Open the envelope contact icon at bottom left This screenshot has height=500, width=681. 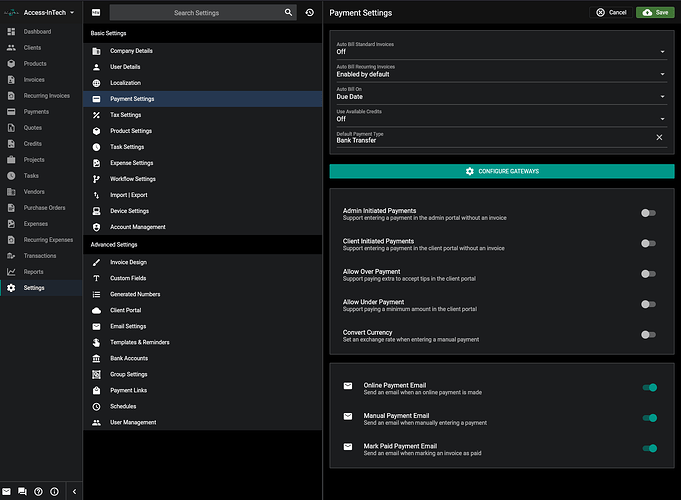pos(7,491)
